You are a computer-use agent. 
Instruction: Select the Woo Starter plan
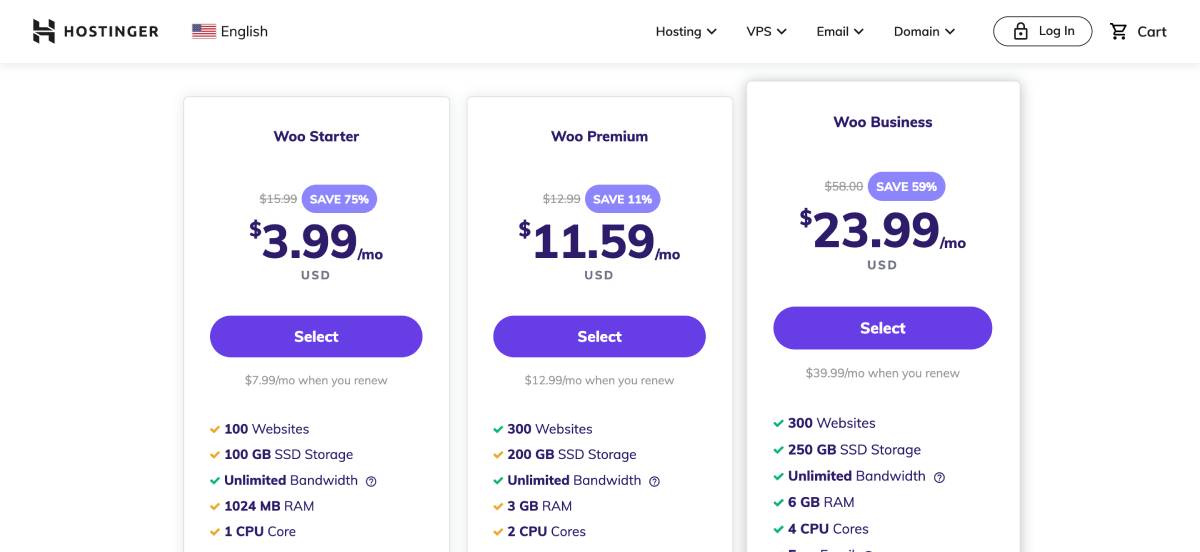[316, 336]
